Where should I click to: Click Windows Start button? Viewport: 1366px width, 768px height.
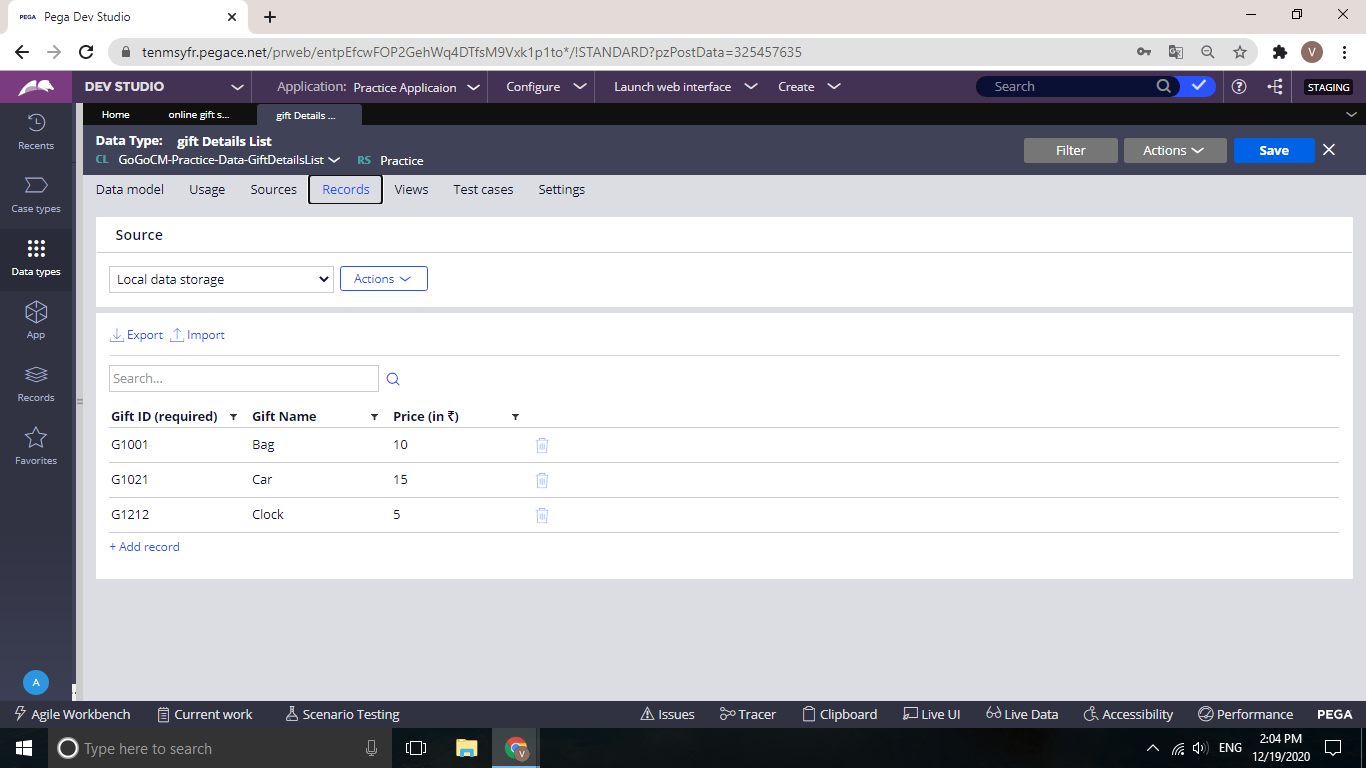point(24,748)
